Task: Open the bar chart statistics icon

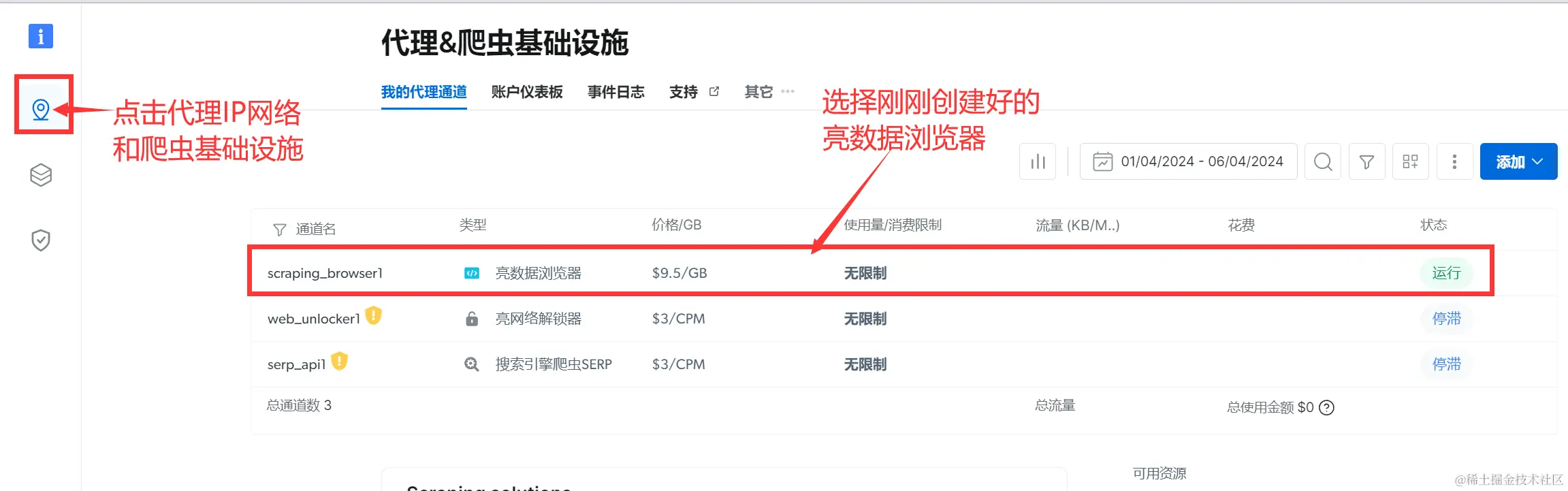Action: (x=1038, y=161)
